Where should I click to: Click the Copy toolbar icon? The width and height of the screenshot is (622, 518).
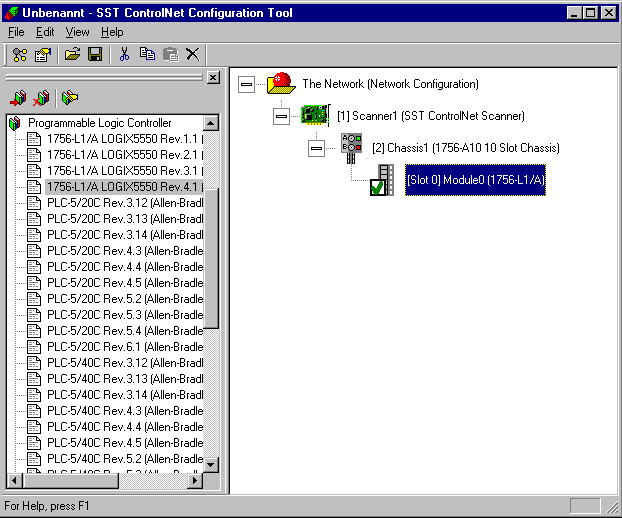147,54
